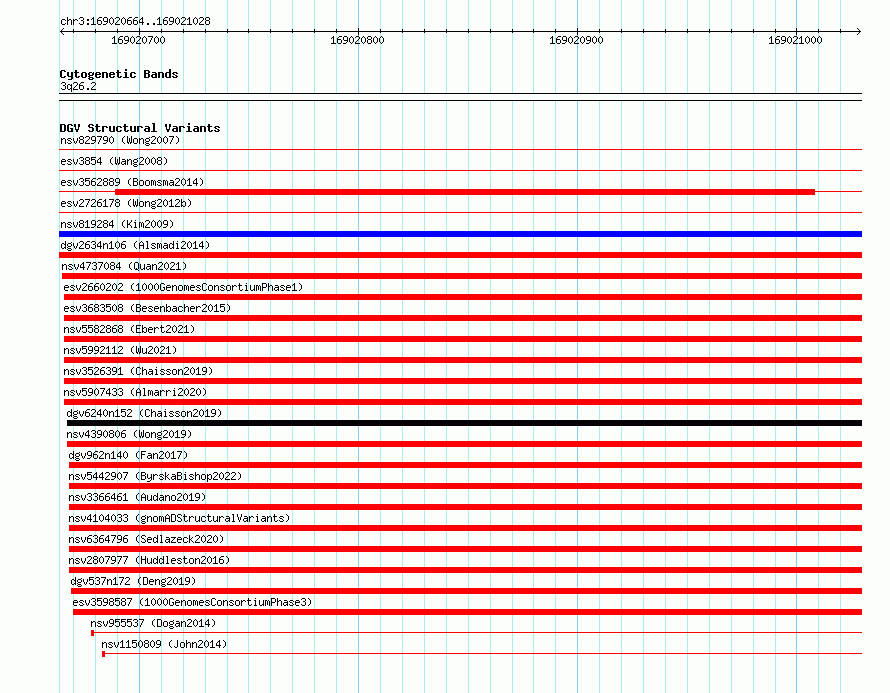The width and height of the screenshot is (890, 693).
Task: Open esv2660202 (1000GenomesConsortiumPhase1) entry
Action: click(x=183, y=287)
